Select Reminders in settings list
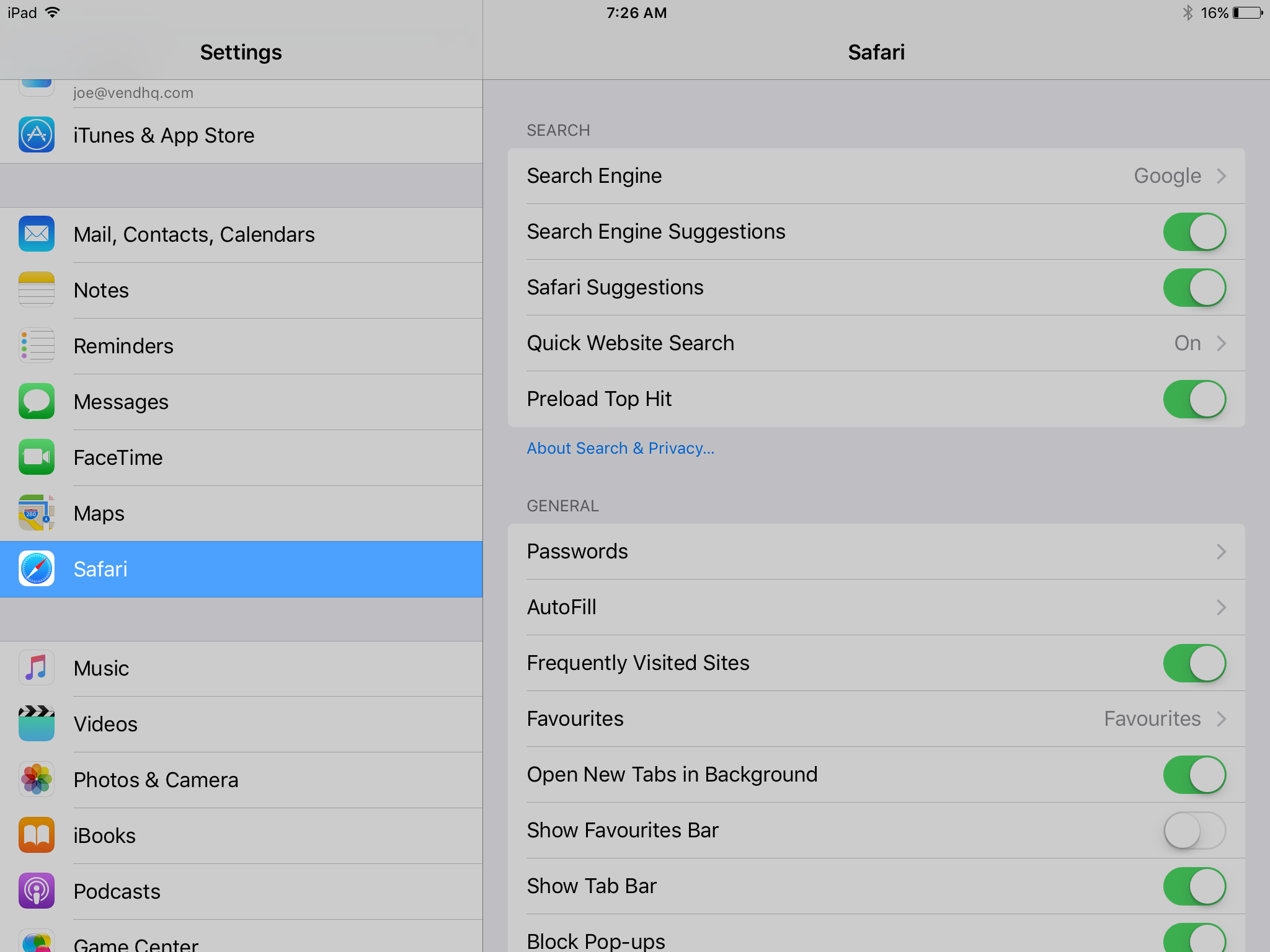Screen dimensions: 1270x952 tap(124, 346)
